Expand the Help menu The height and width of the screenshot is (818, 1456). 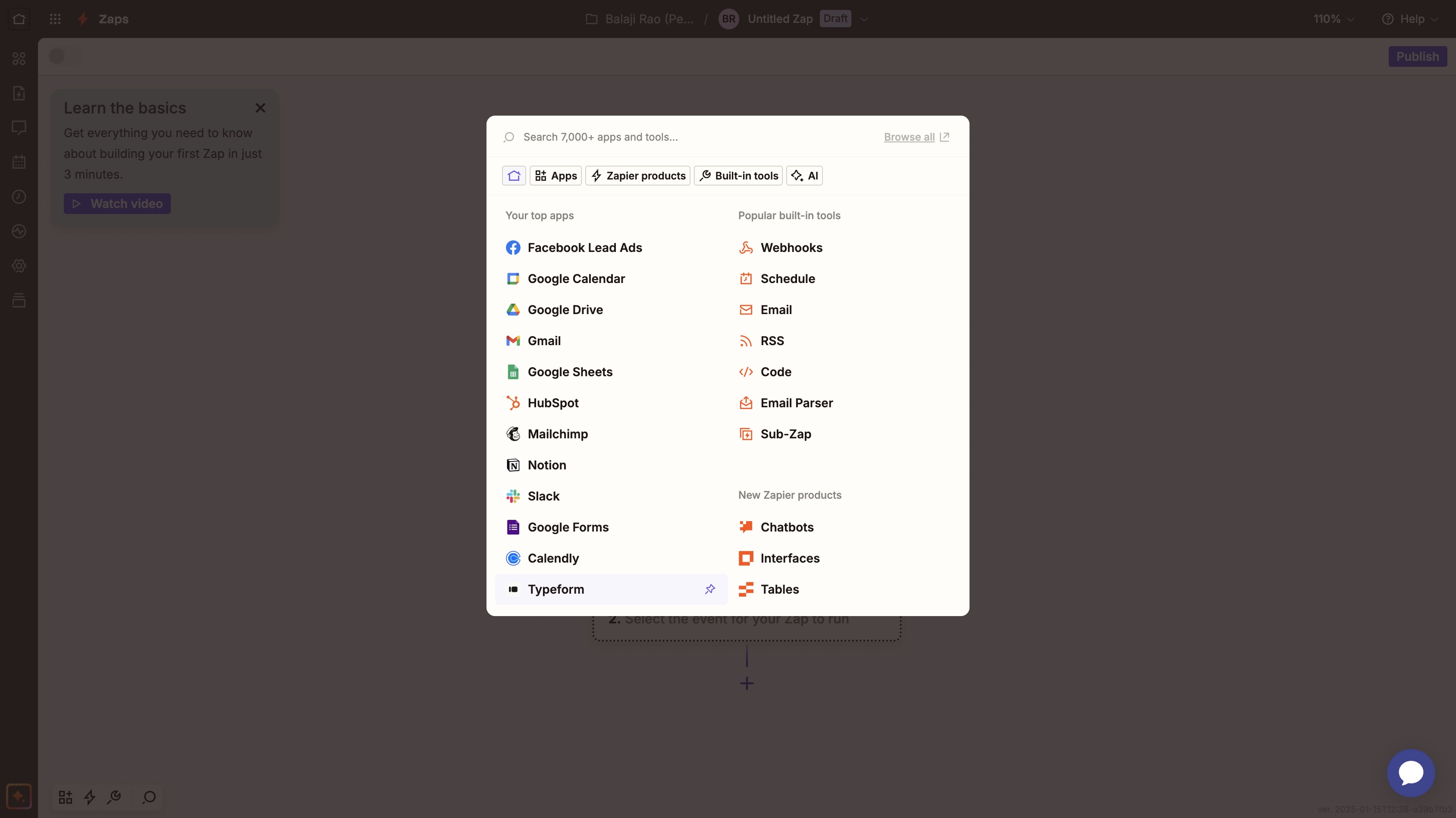pyautogui.click(x=1410, y=19)
